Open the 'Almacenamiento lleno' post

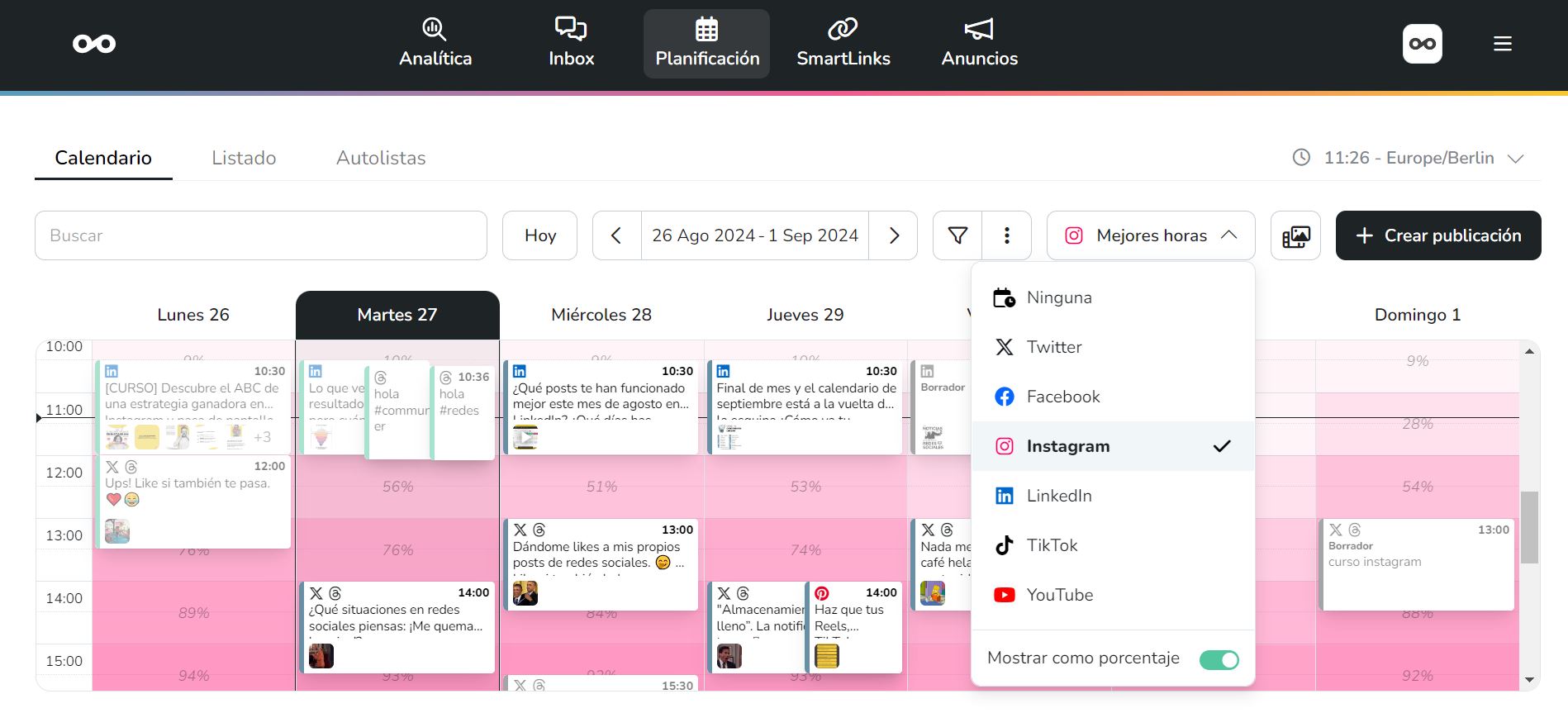[757, 627]
